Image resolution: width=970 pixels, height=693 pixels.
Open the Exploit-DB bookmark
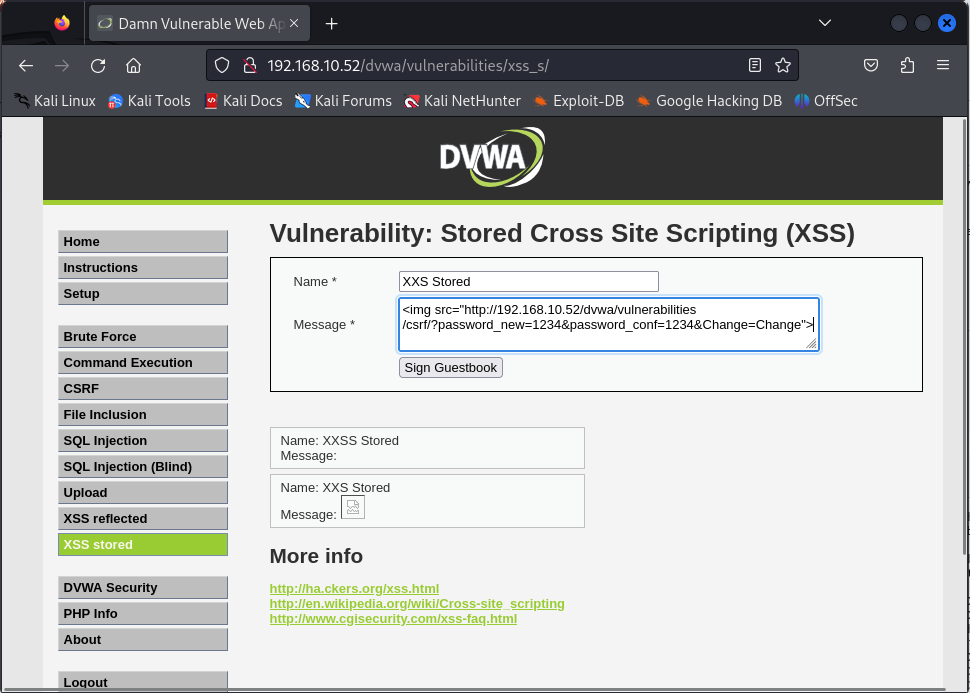(x=578, y=101)
